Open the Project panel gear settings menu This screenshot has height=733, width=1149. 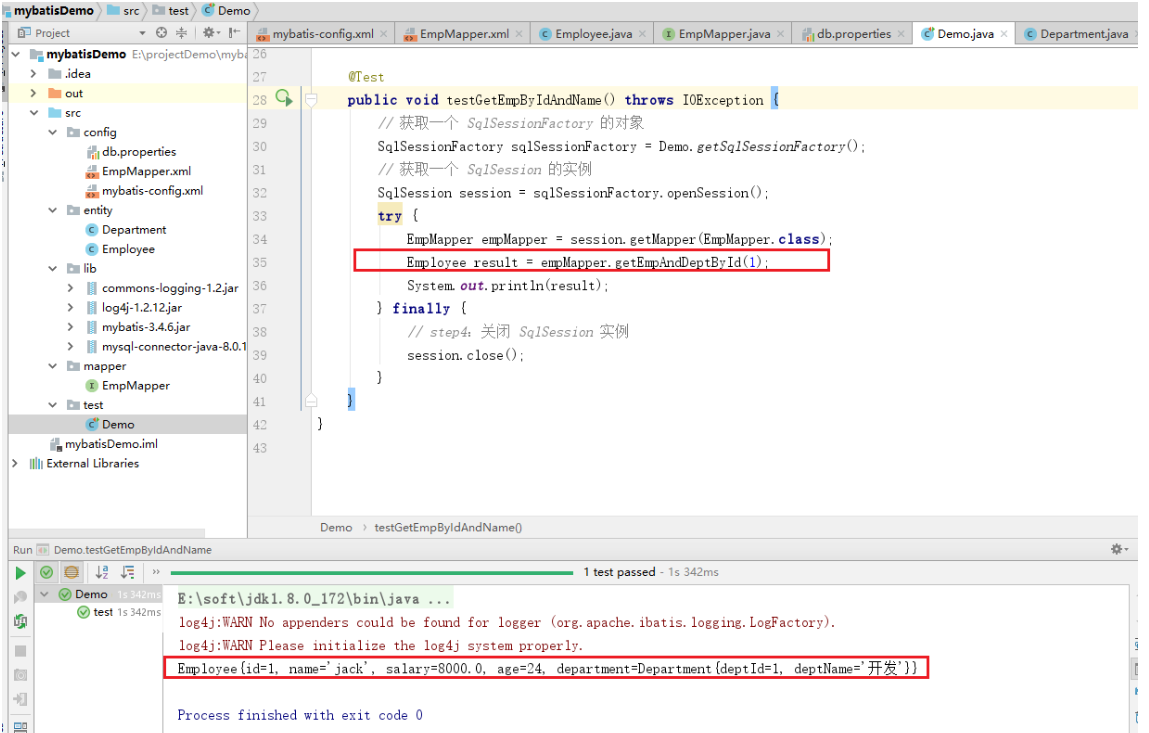tap(211, 33)
